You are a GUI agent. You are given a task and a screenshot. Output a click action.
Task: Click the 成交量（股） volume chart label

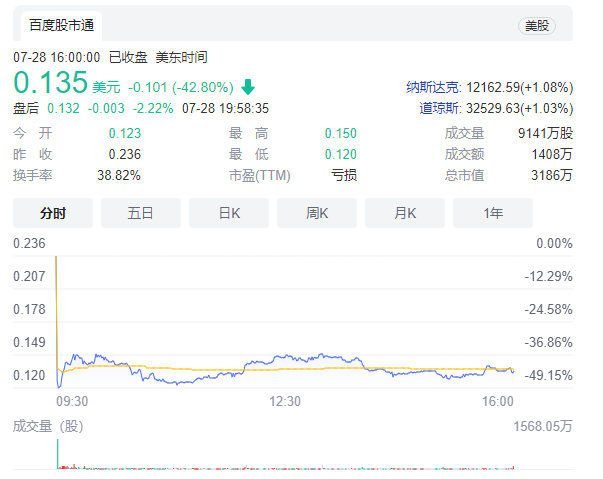pyautogui.click(x=50, y=425)
